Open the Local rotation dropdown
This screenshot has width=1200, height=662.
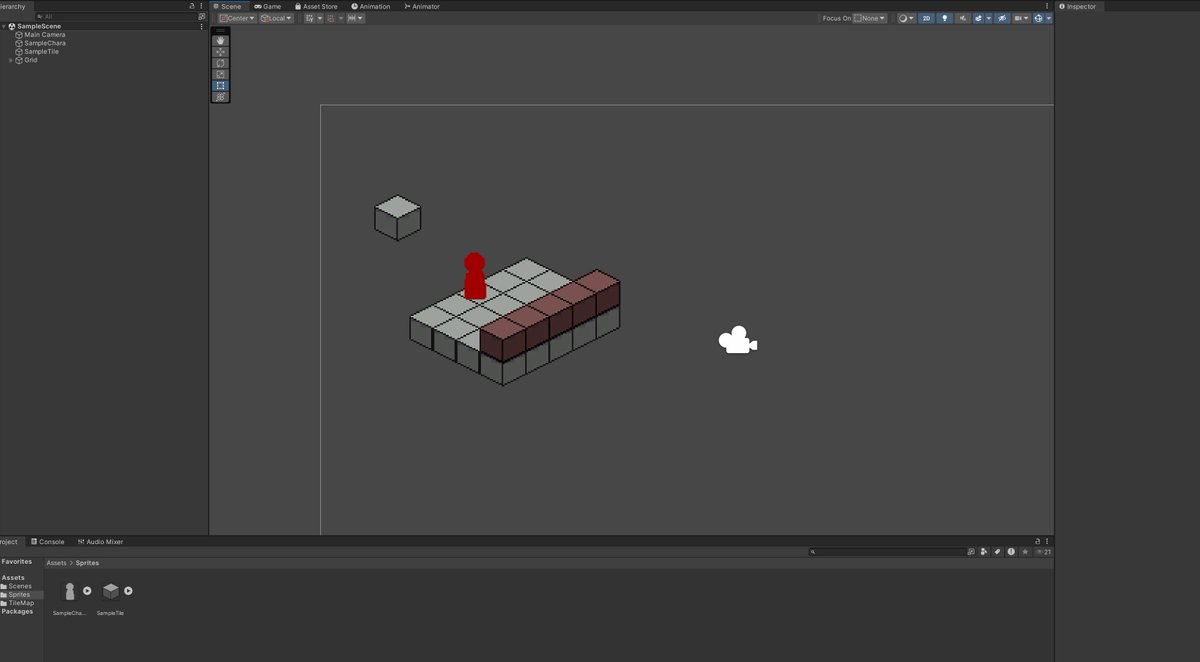(277, 18)
